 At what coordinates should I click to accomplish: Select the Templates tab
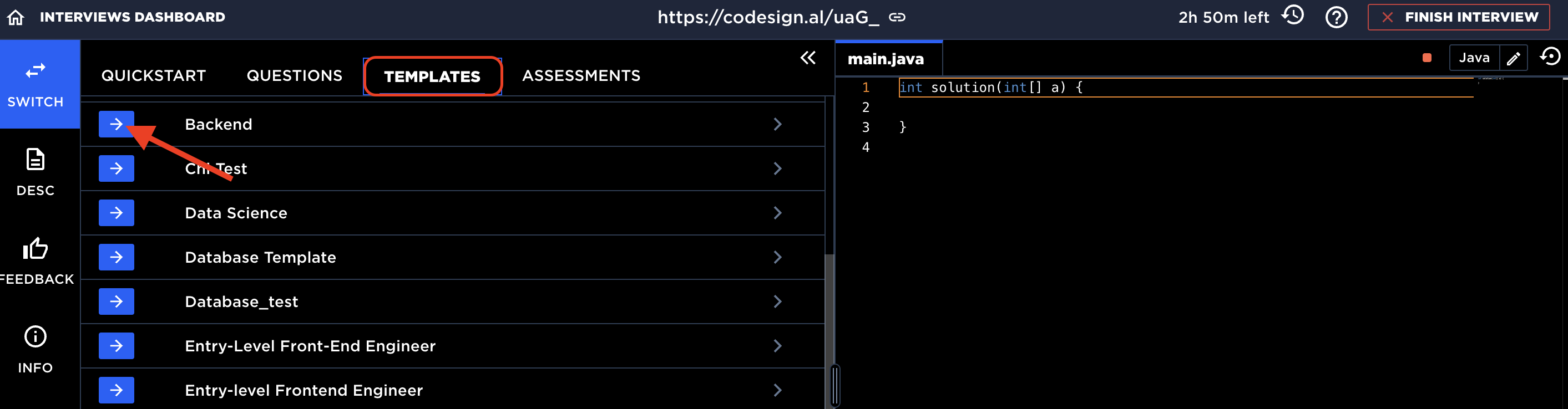coord(432,76)
